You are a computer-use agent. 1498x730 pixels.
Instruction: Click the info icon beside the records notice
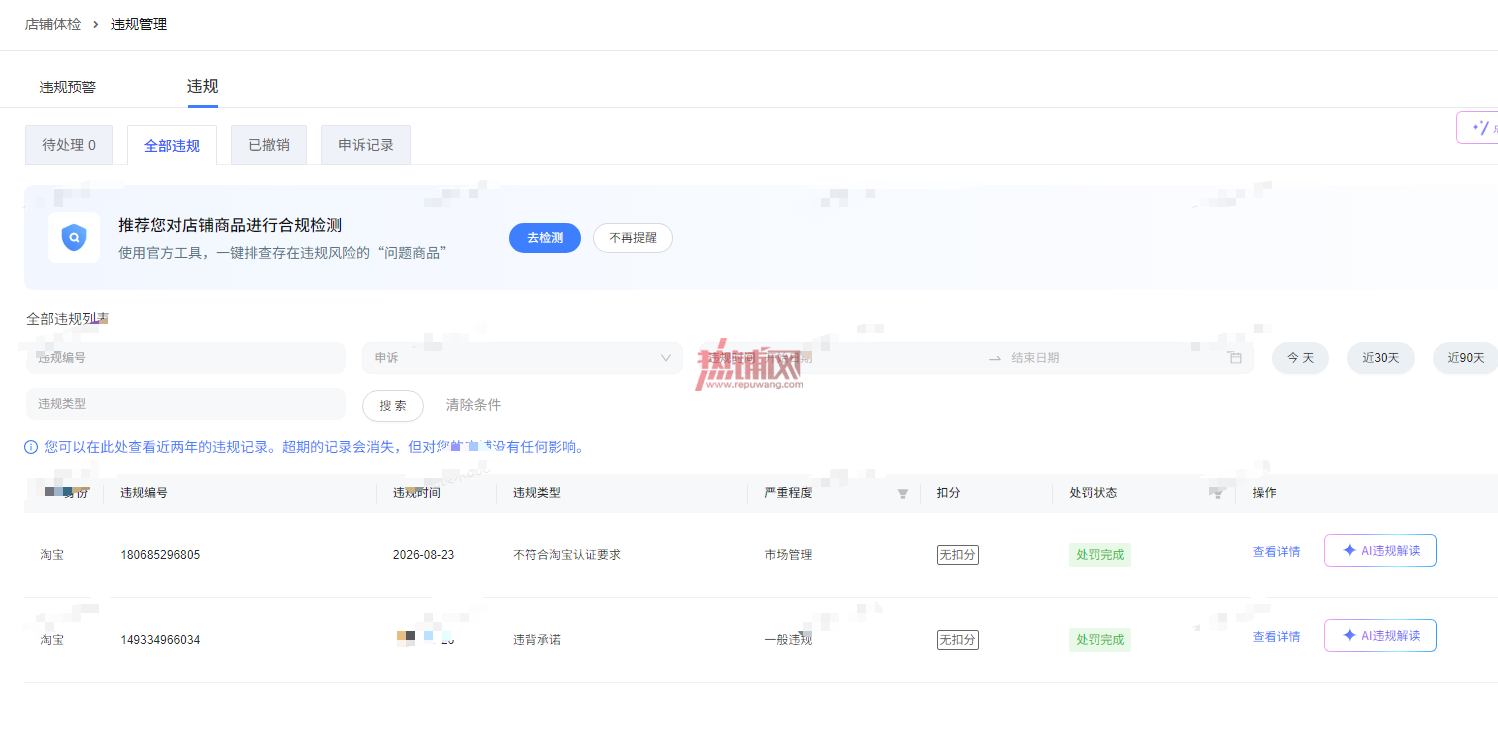tap(31, 447)
